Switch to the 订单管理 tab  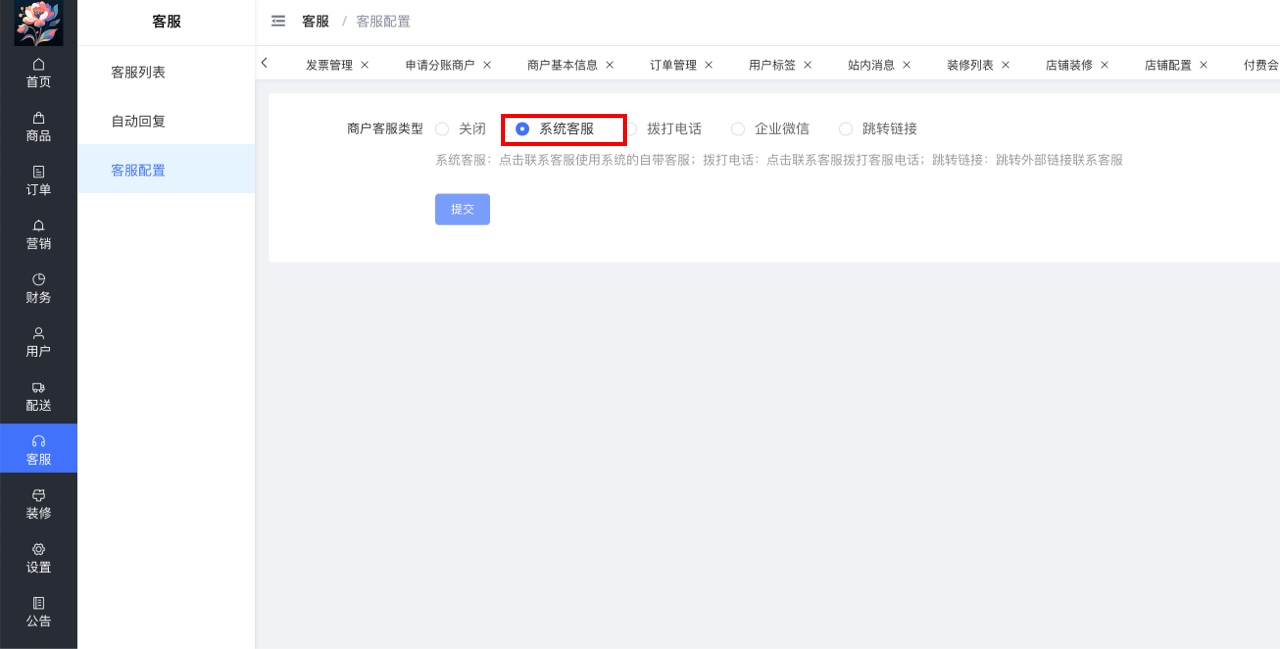point(672,65)
